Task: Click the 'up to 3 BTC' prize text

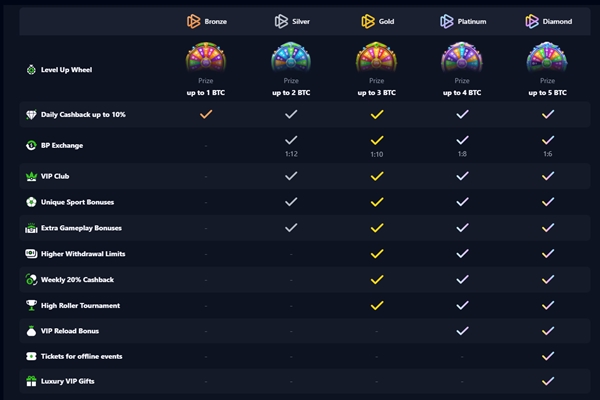Action: [x=377, y=93]
